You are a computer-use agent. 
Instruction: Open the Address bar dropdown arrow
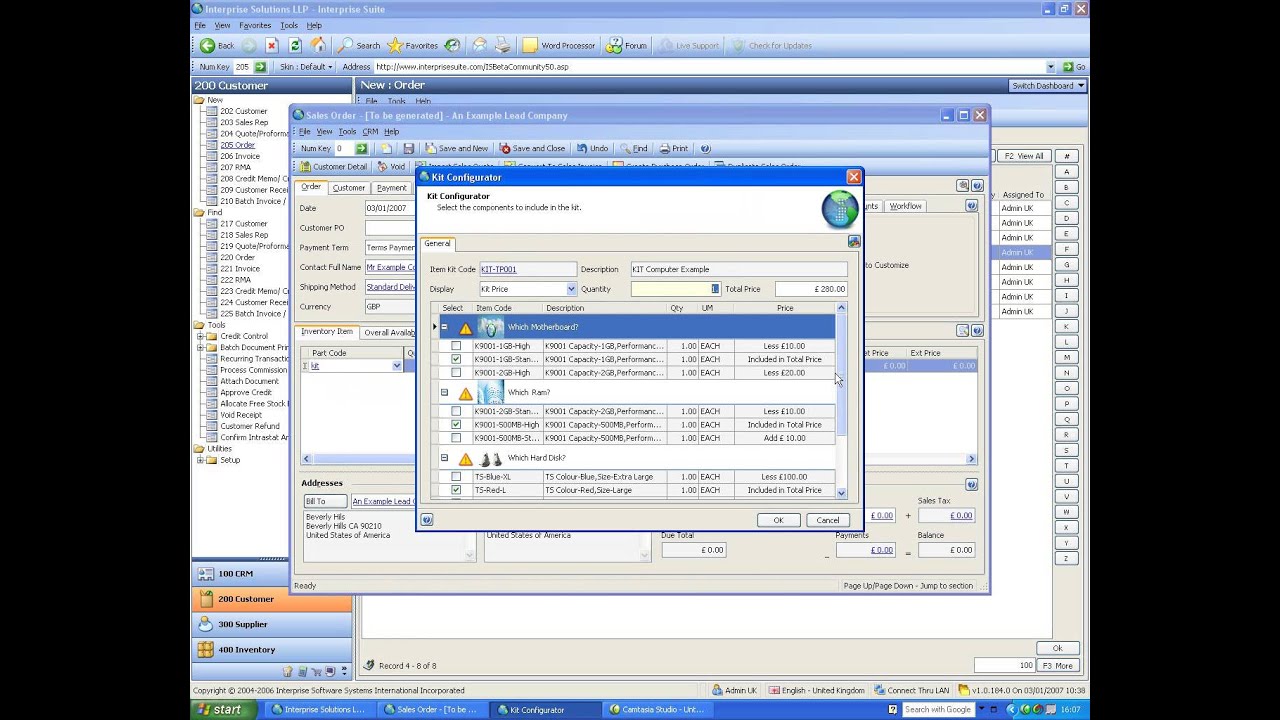1050,67
